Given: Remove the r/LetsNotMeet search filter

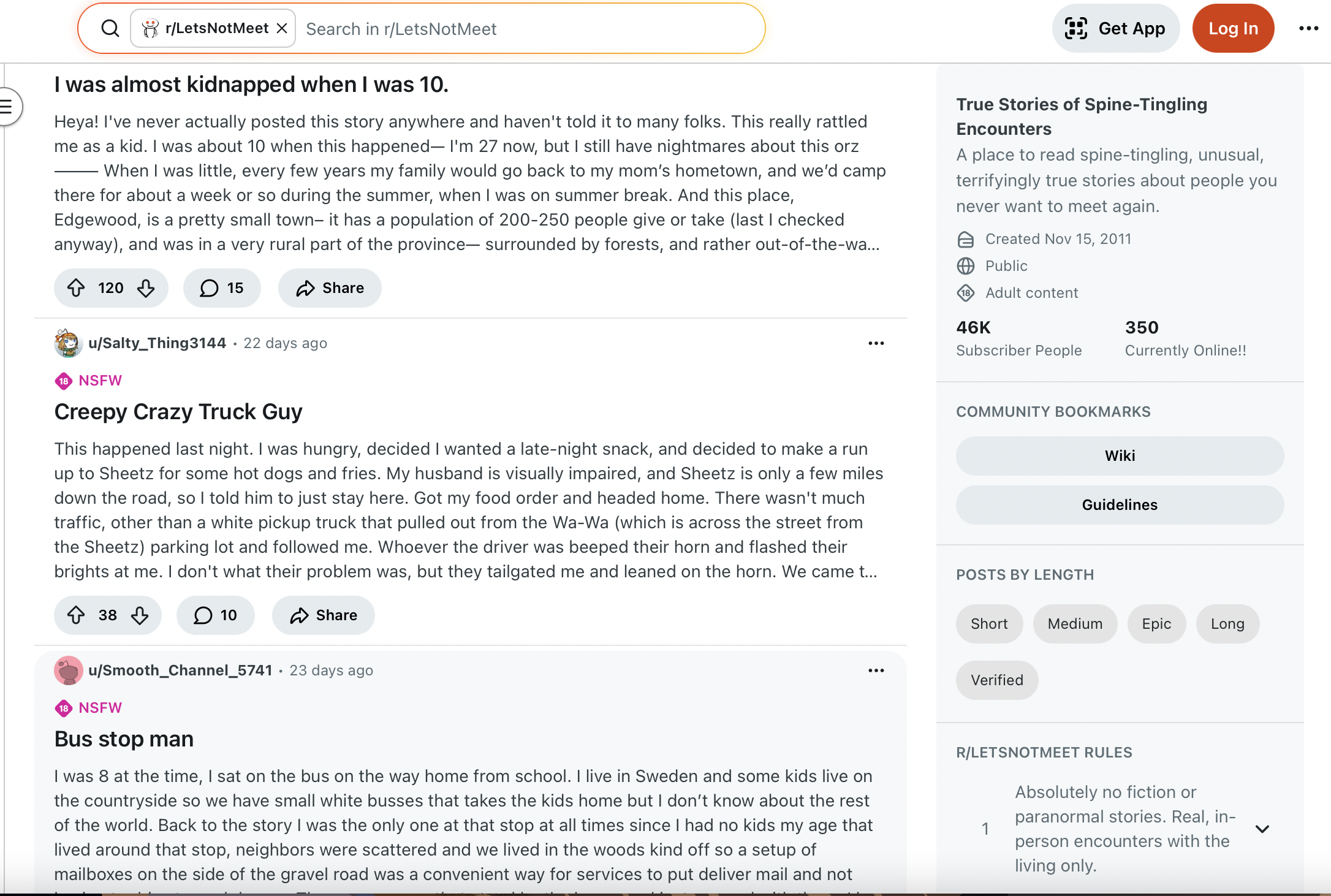Looking at the screenshot, I should click(282, 28).
